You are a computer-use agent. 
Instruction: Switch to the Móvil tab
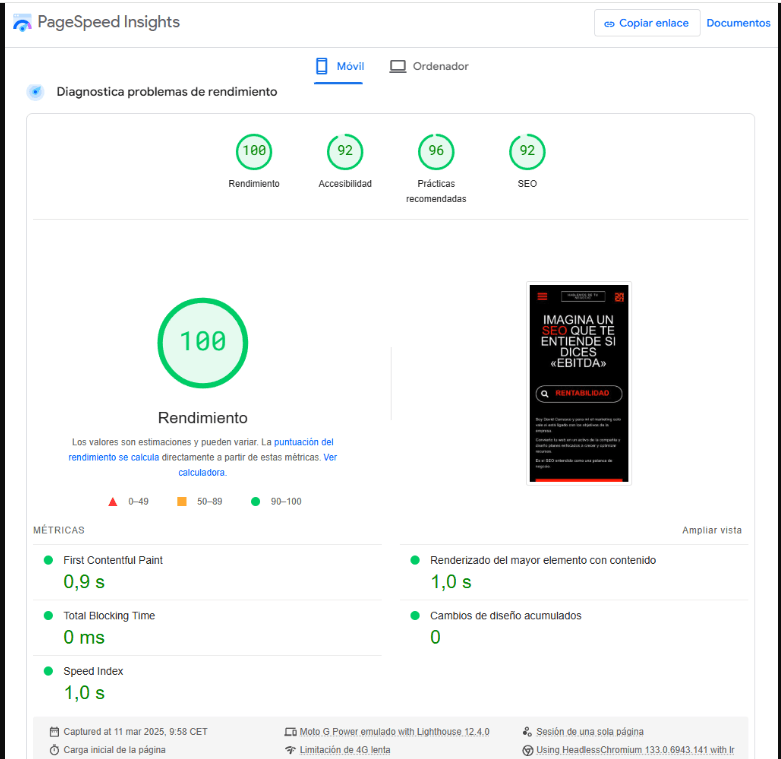[339, 67]
